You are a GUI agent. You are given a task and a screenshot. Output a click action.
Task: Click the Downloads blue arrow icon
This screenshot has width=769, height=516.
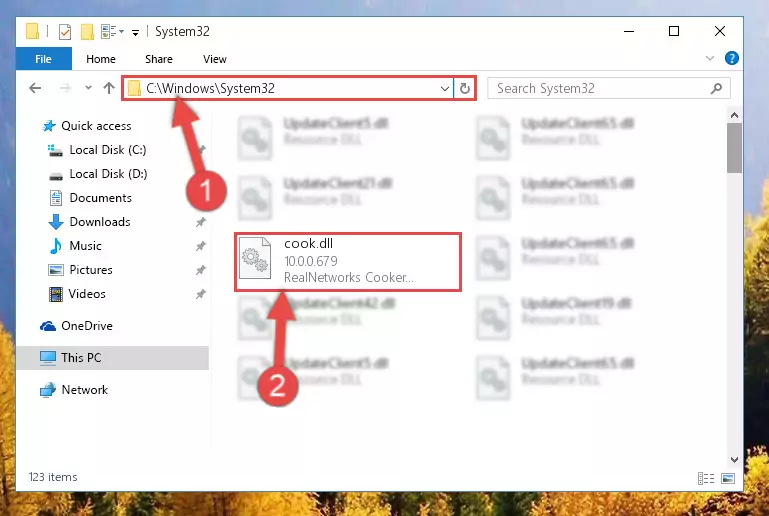coord(56,222)
